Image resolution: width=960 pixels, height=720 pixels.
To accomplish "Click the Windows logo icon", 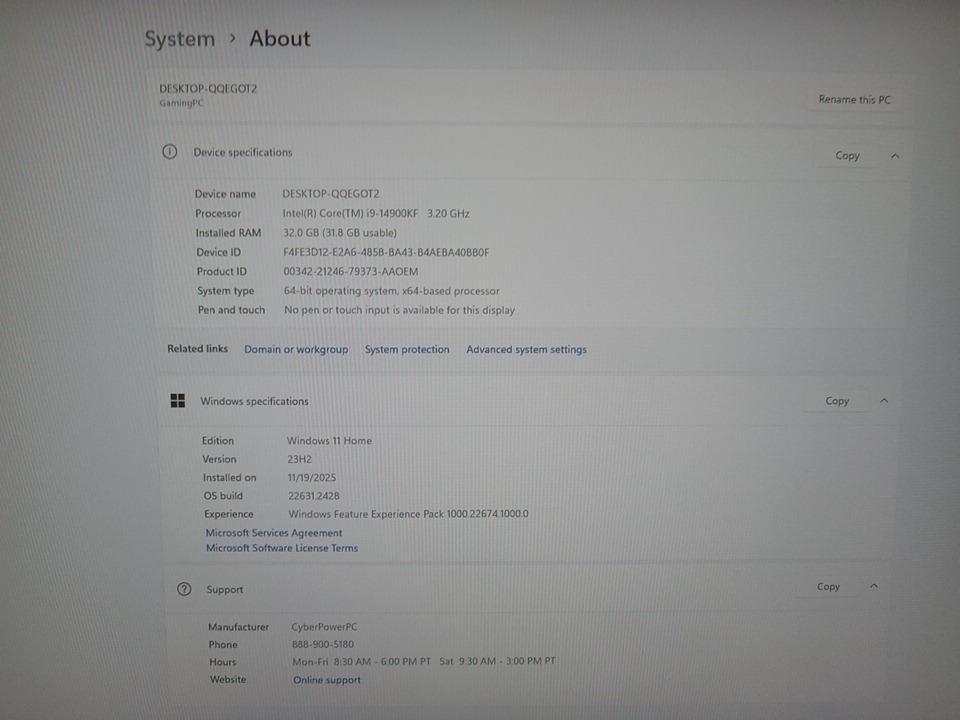I will tap(177, 401).
